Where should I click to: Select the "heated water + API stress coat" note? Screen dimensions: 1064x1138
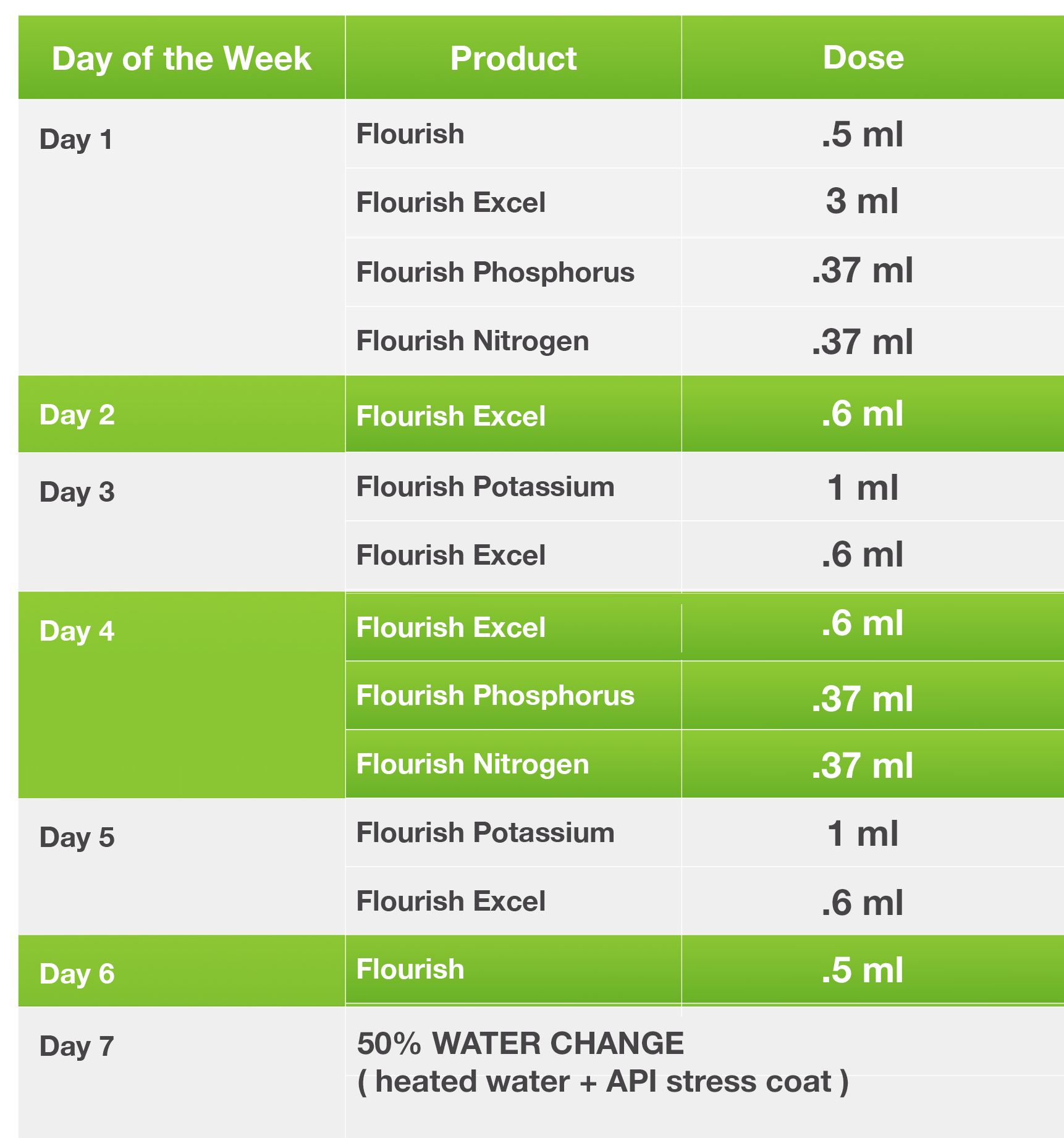point(603,1082)
